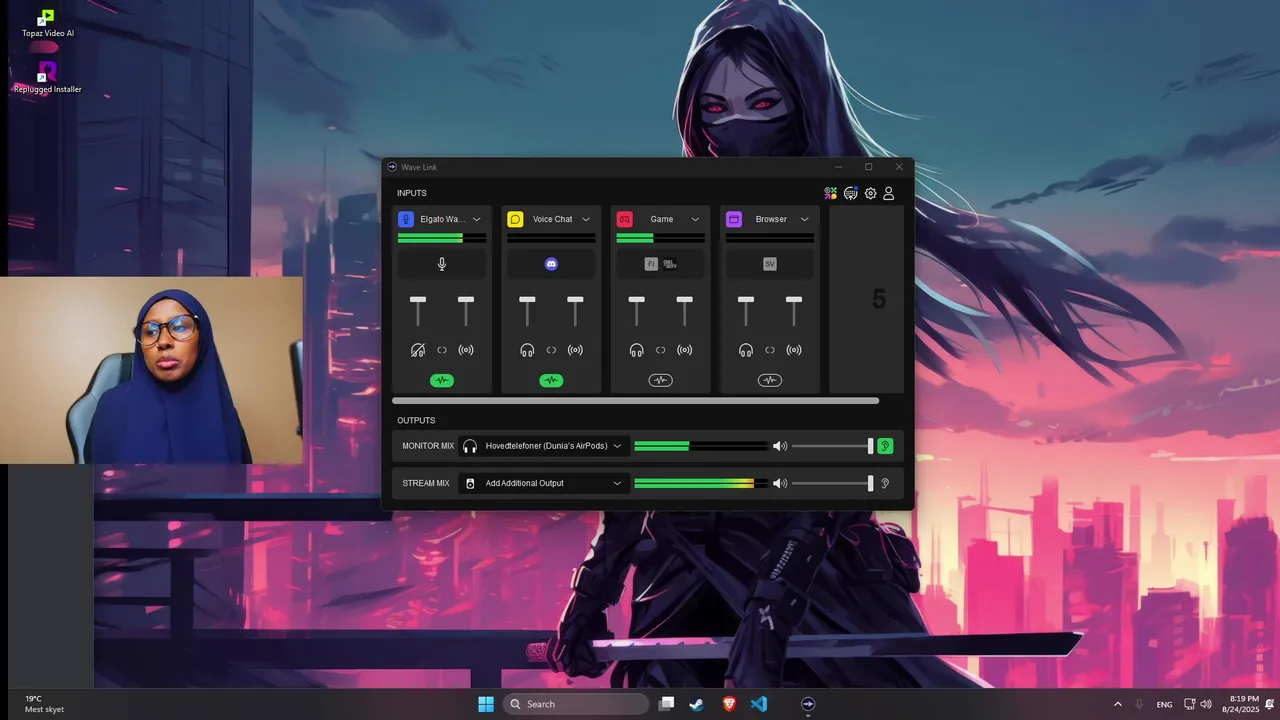
Task: Click the Elgato Wave monitor volume fader
Action: pos(418,300)
